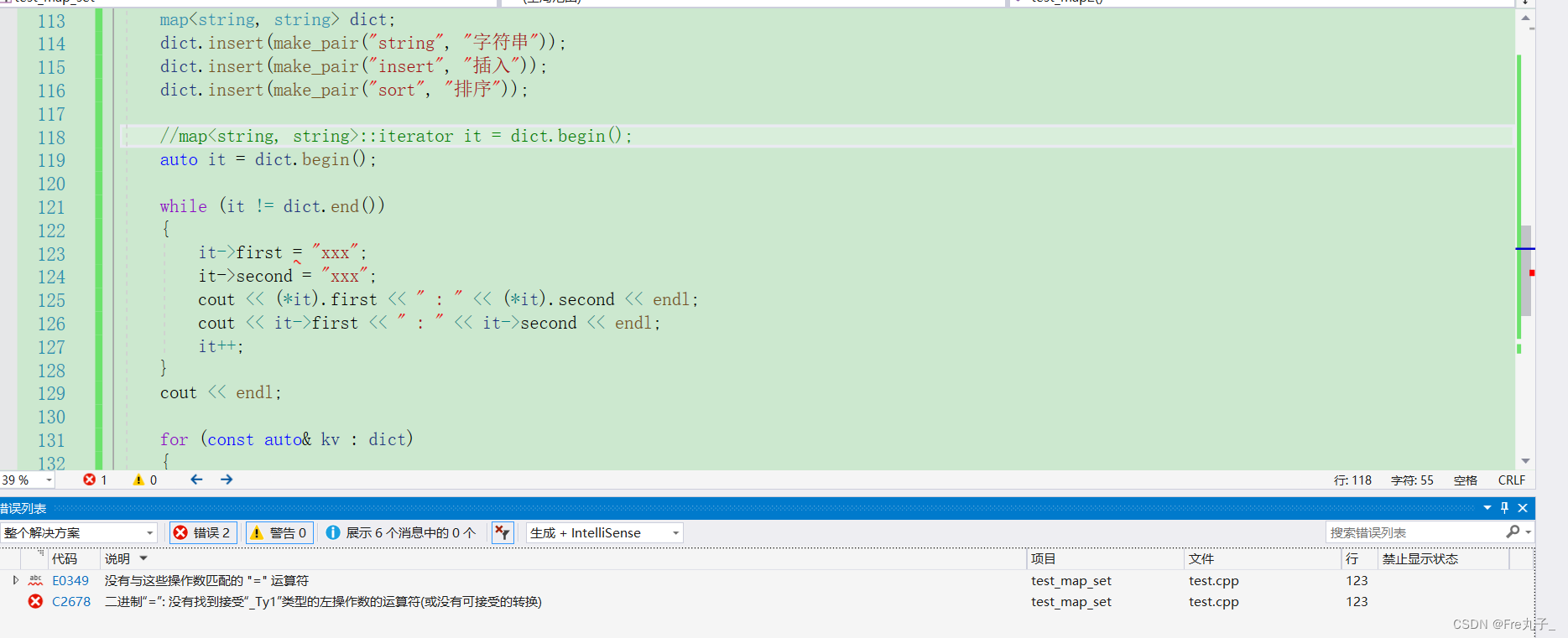The image size is (1568, 638).
Task: Toggle the Messages filter showing 0 of 6
Action: pyautogui.click(x=401, y=532)
